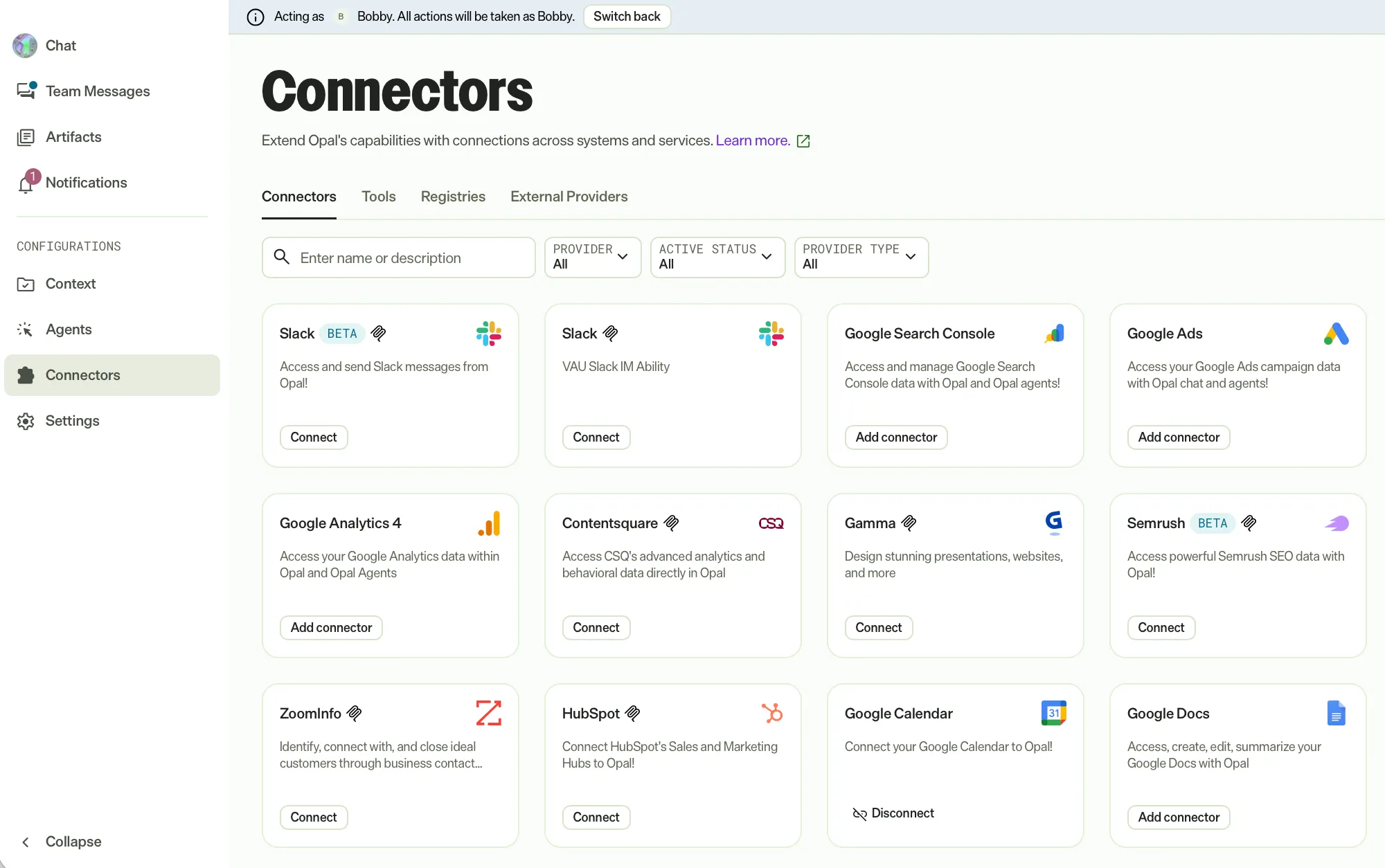Open the Agents sparkle icon

pos(26,329)
